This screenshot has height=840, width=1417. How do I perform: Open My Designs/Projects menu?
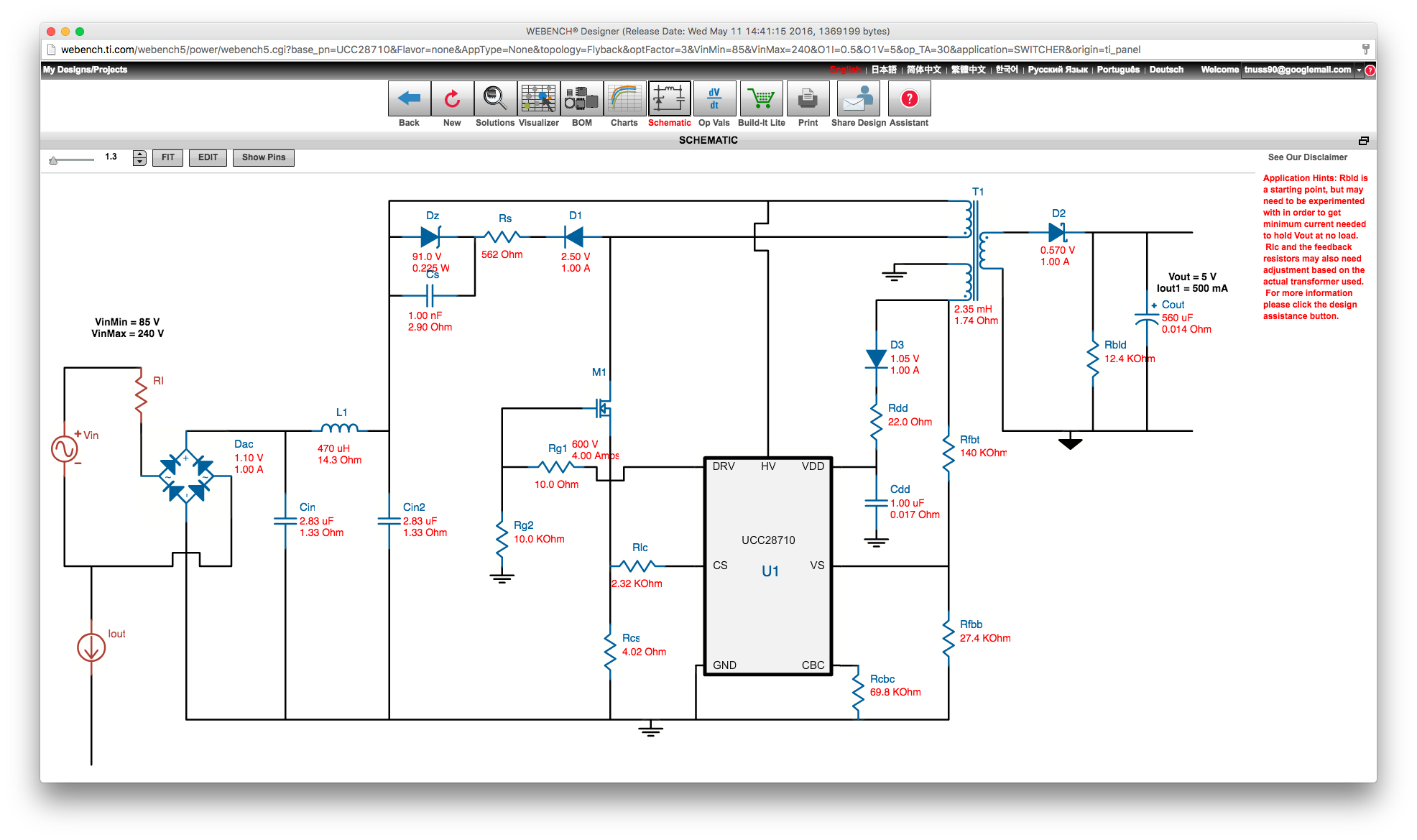[85, 70]
